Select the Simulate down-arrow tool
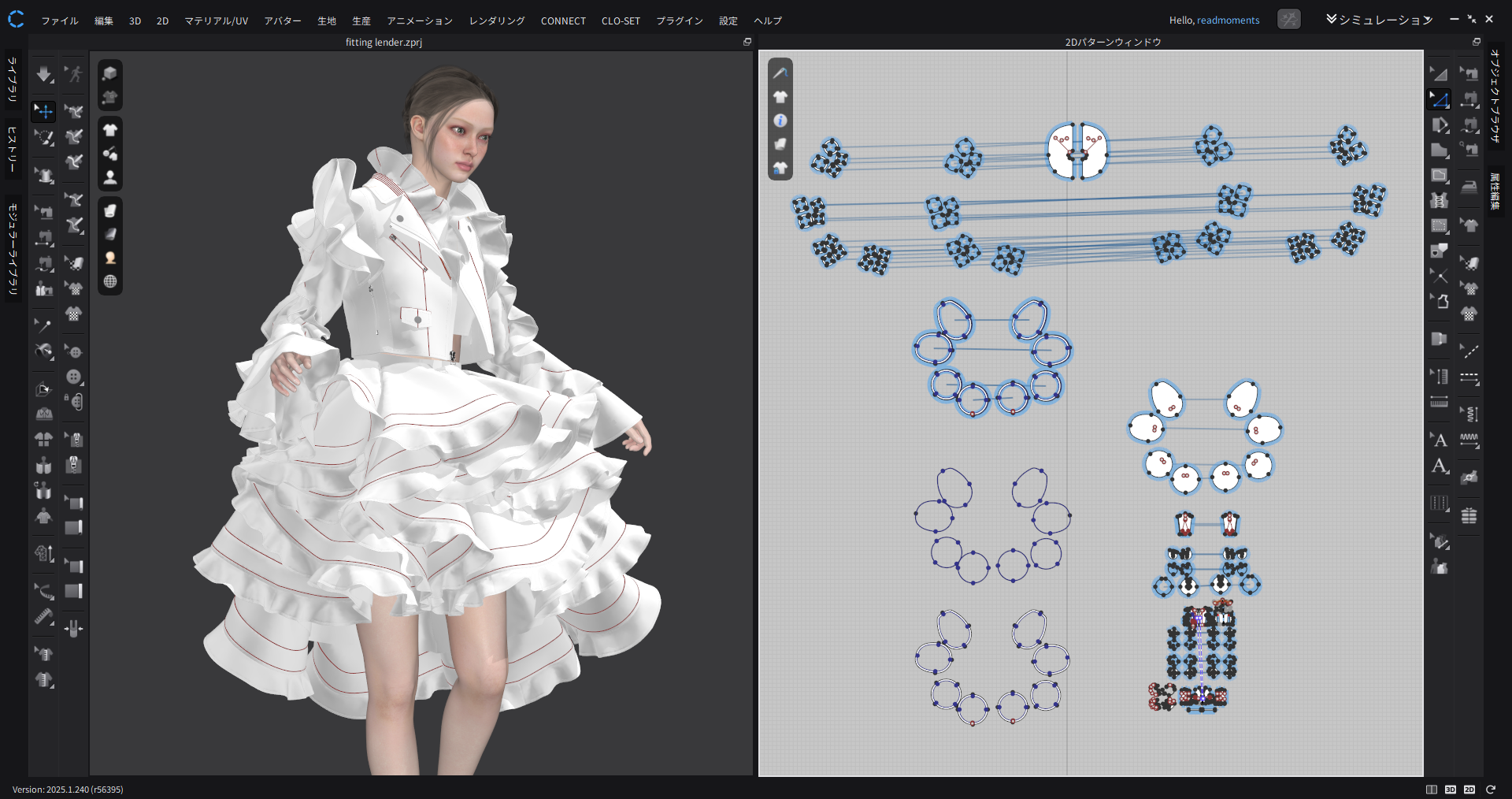Image resolution: width=1512 pixels, height=799 pixels. pos(44,75)
